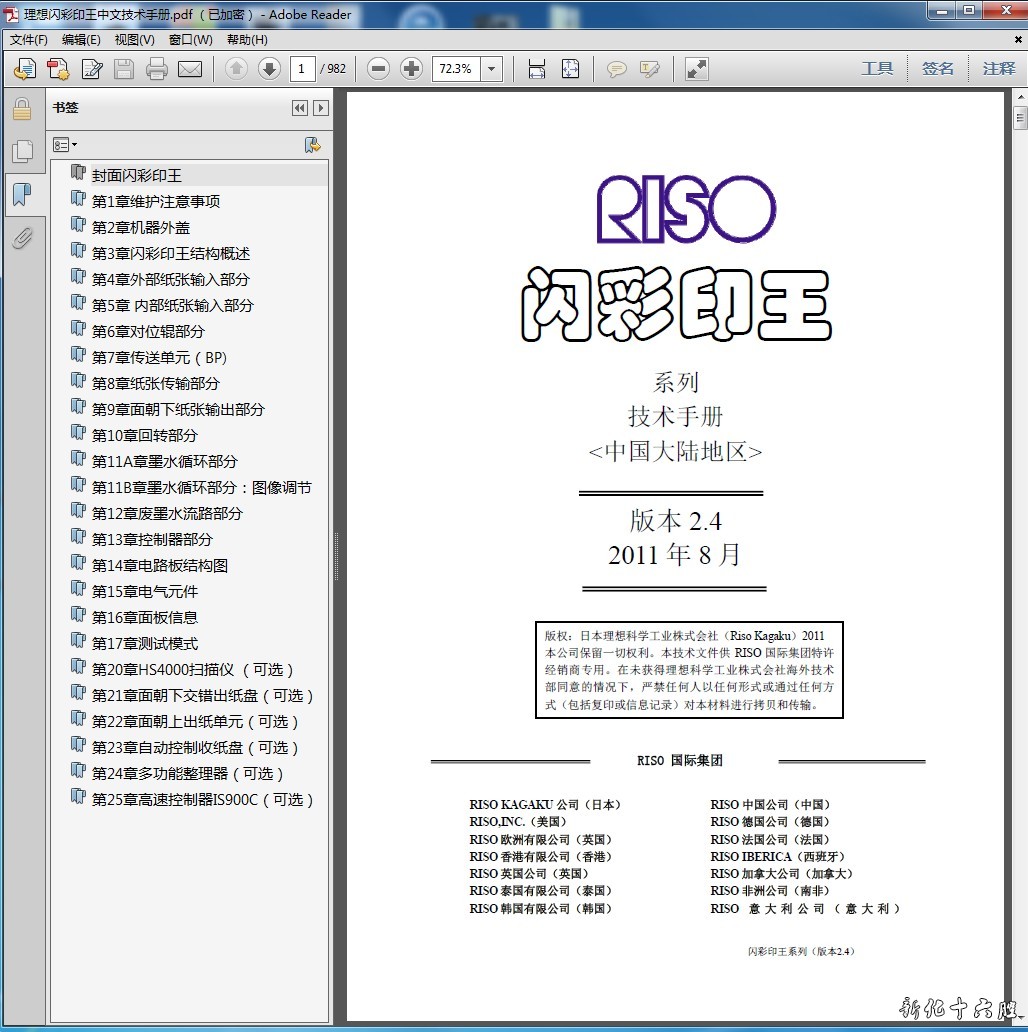
Task: Open the 视图(V) menu
Action: click(x=134, y=40)
